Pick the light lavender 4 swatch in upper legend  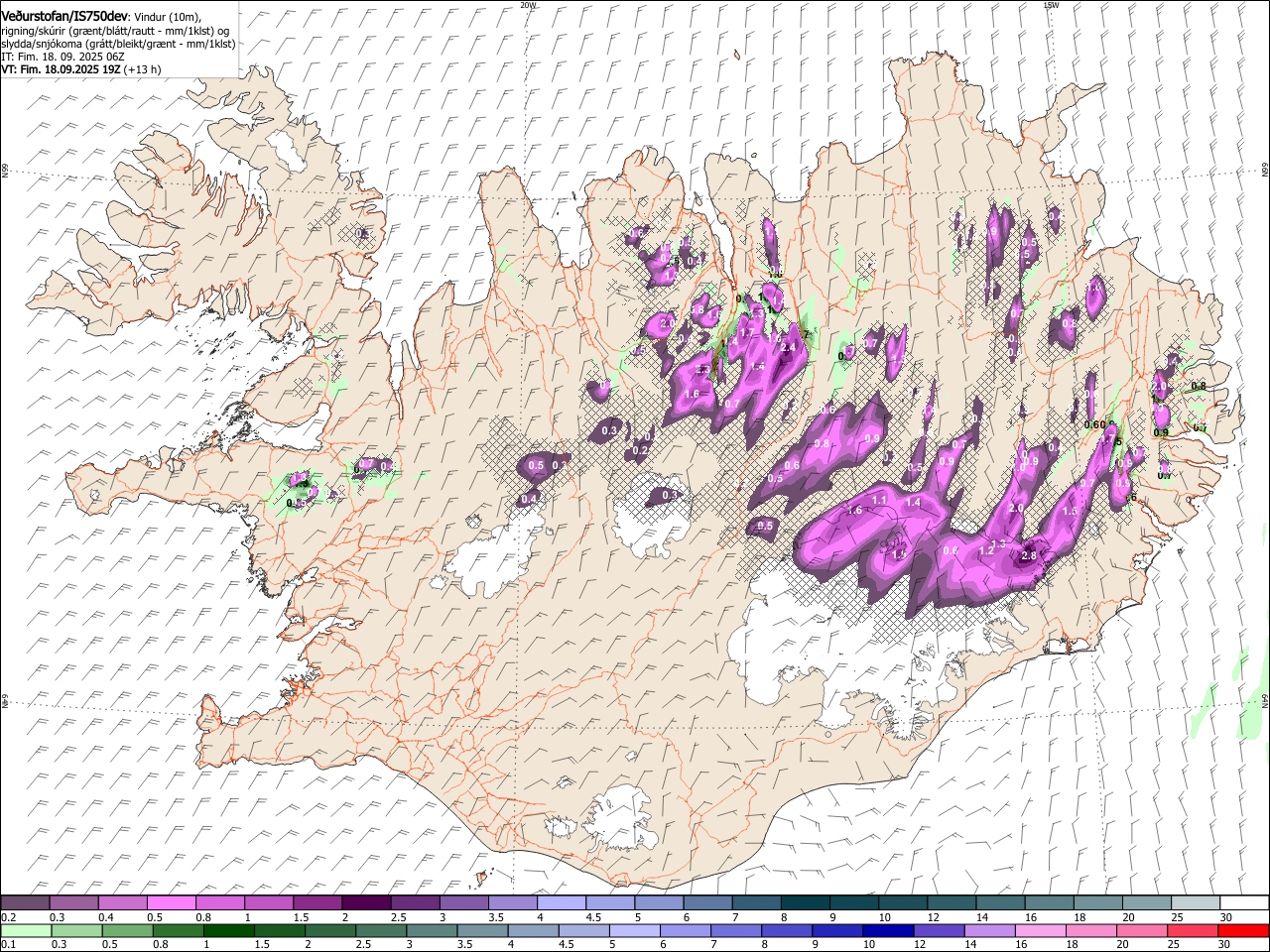point(561,903)
